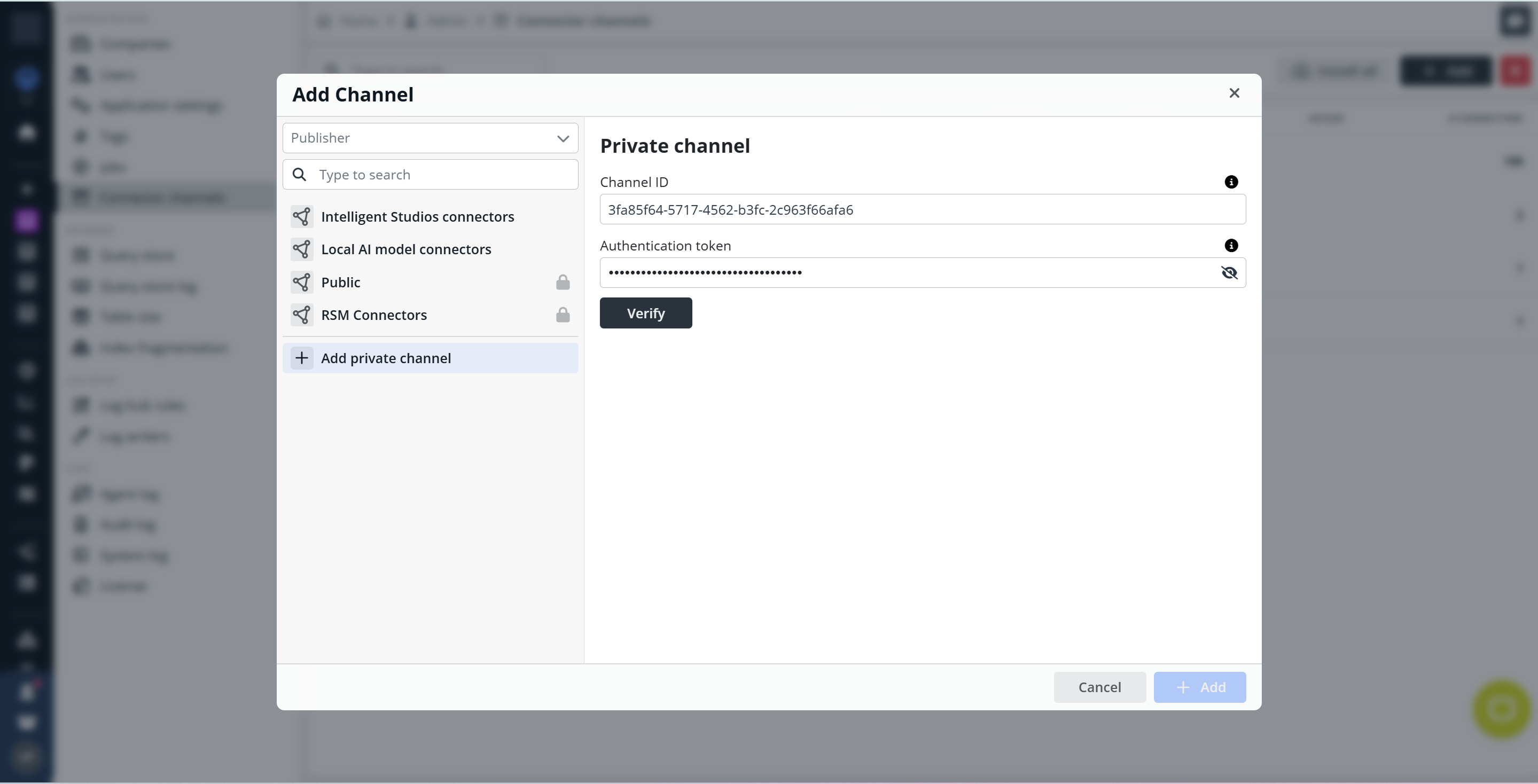The width and height of the screenshot is (1538, 784).
Task: Reveal the hidden authentication token
Action: pos(1230,272)
